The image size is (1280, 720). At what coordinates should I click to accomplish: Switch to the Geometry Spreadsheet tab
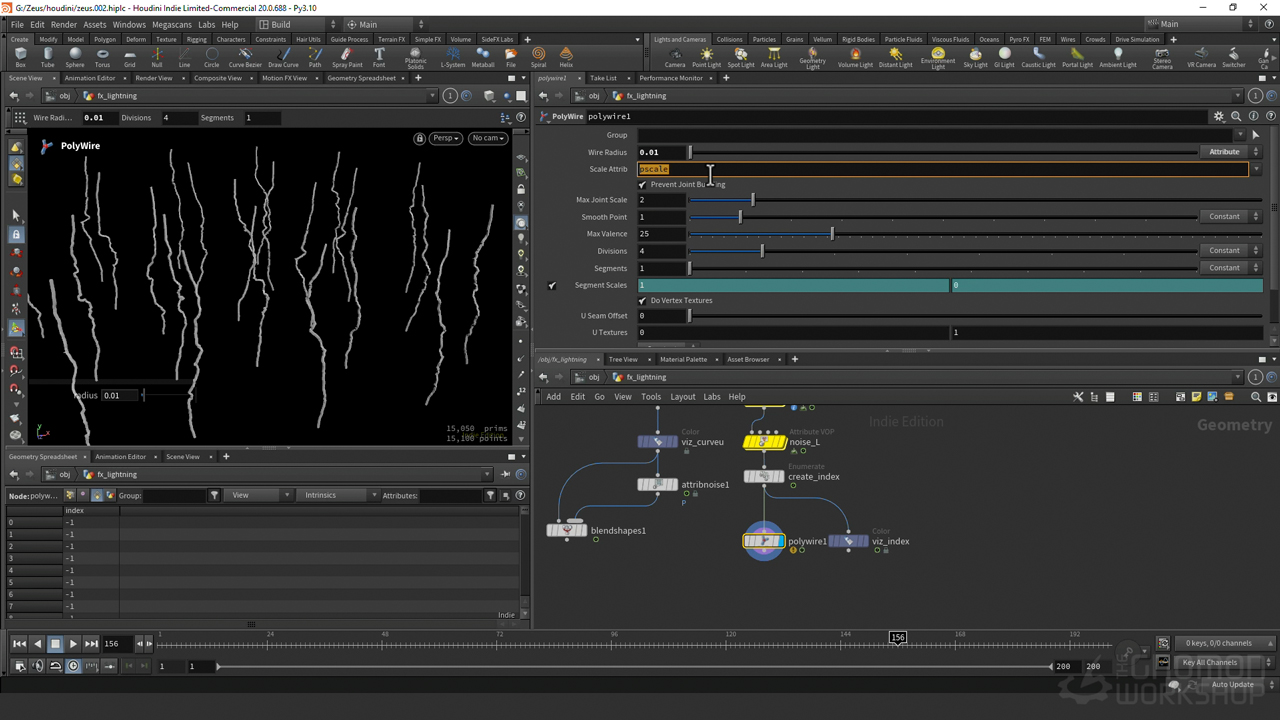point(361,78)
